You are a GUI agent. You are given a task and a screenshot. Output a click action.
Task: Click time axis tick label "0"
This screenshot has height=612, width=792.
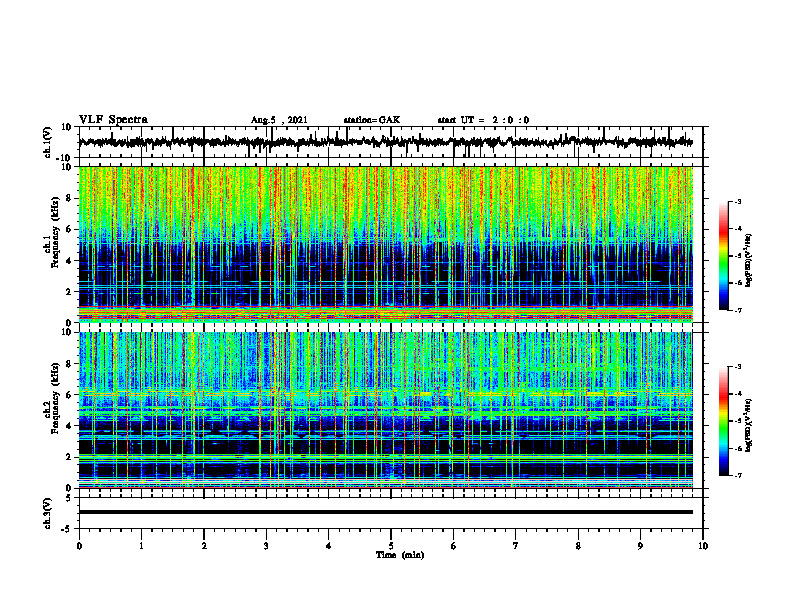79,546
